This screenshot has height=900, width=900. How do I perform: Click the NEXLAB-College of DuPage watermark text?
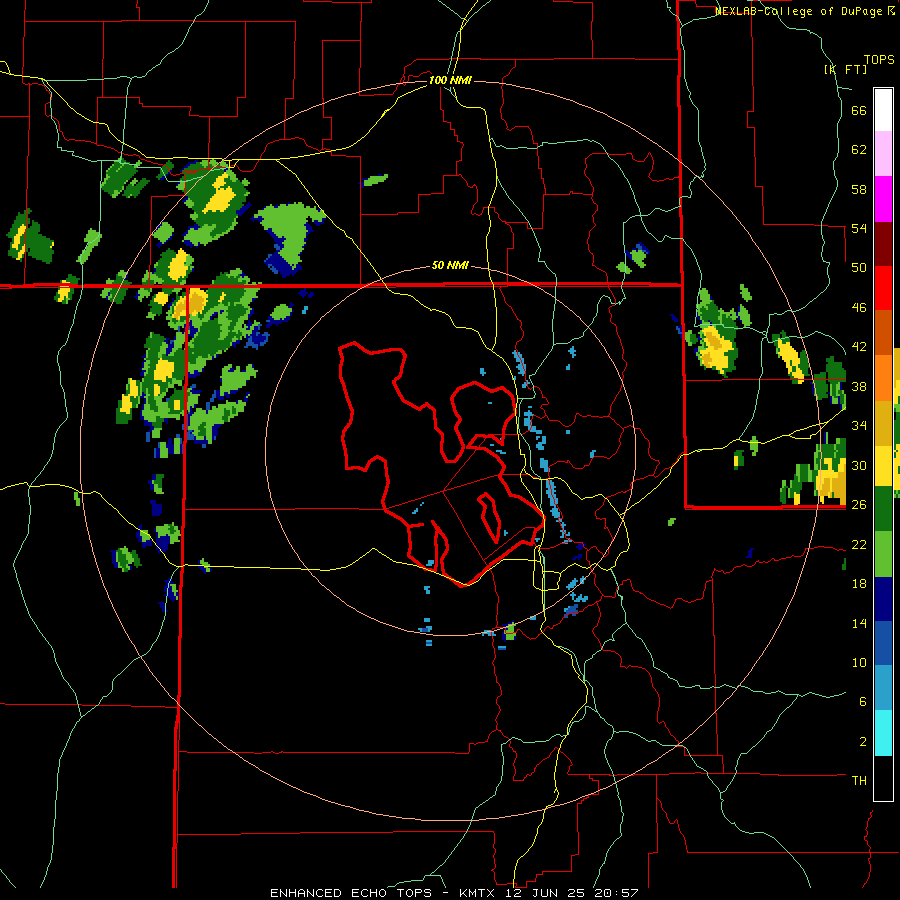point(804,11)
